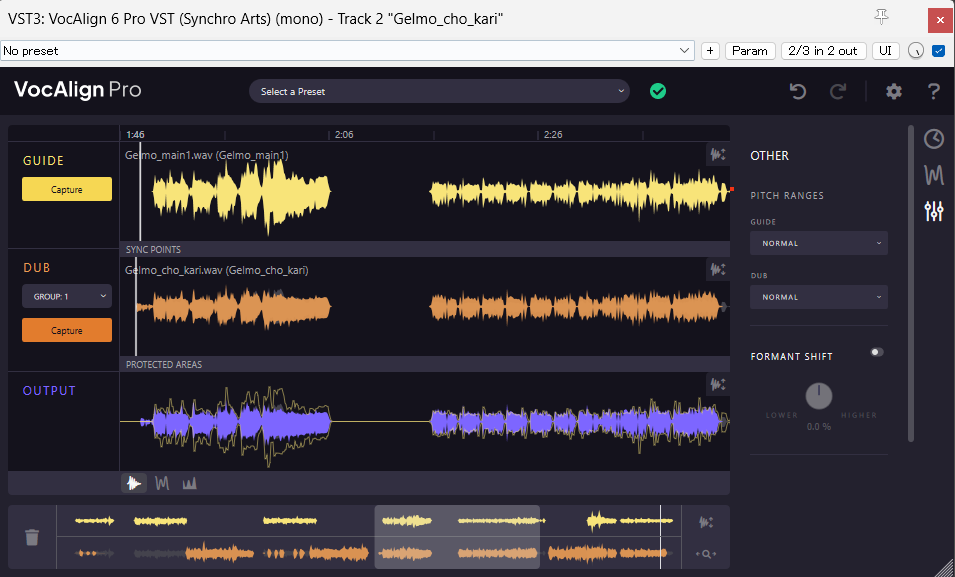Undo the last VocAlign action
955x577 pixels.
coord(798,91)
